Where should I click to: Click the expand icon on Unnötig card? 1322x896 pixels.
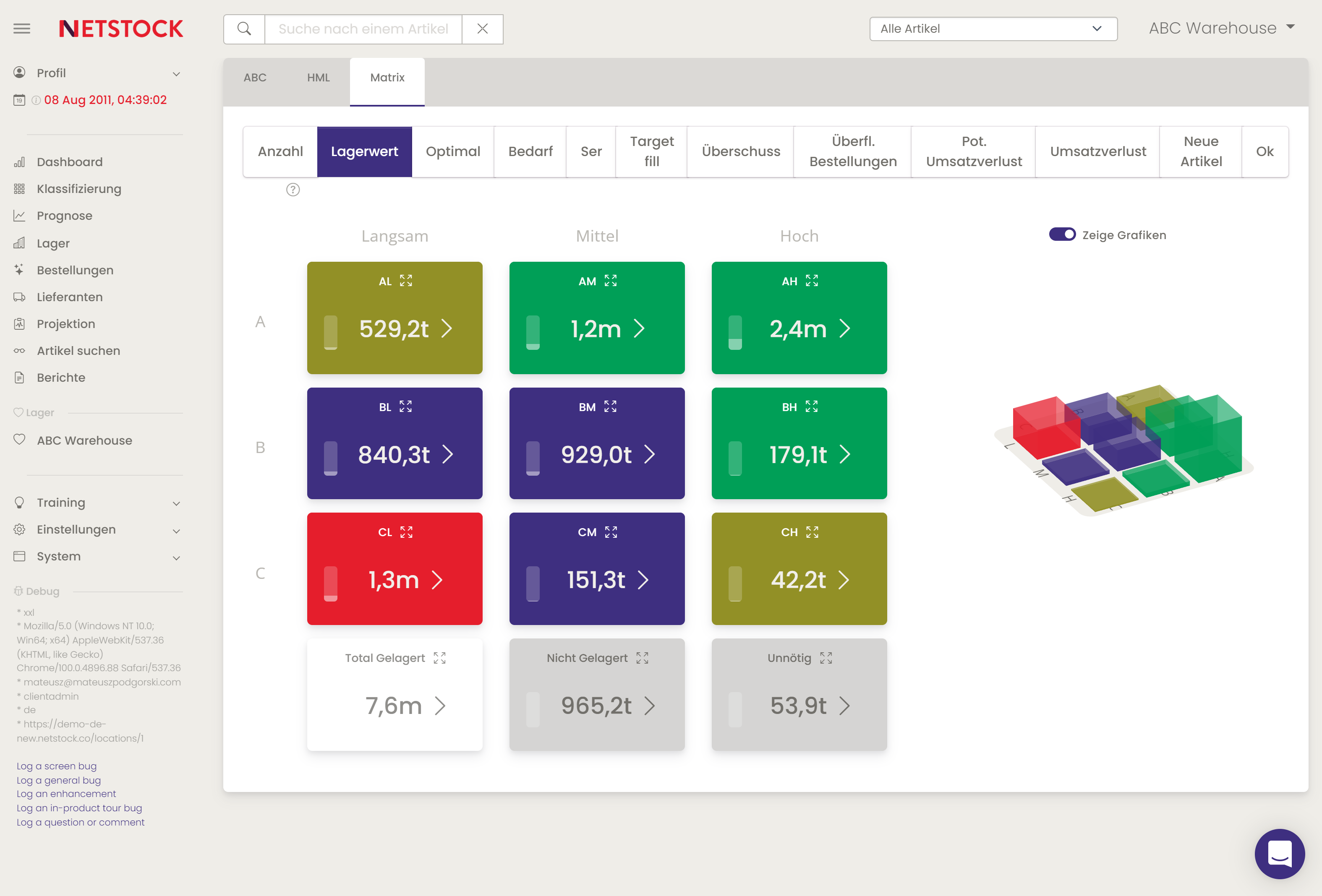click(826, 658)
